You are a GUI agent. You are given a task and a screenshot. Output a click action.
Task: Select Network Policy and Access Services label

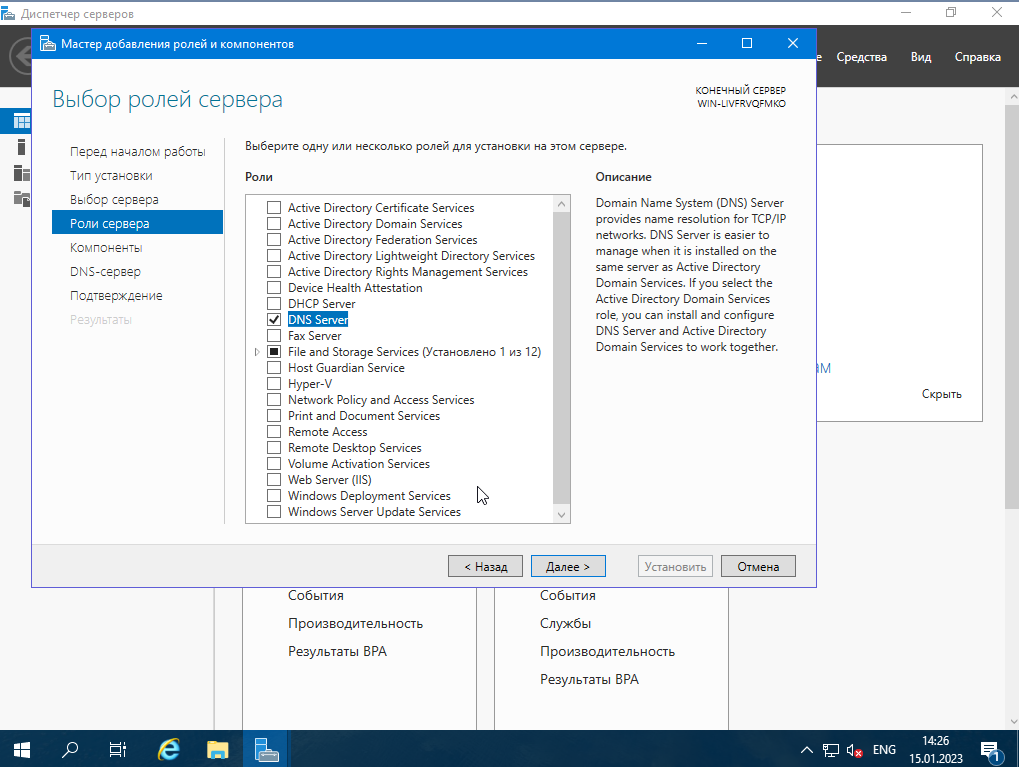[381, 400]
